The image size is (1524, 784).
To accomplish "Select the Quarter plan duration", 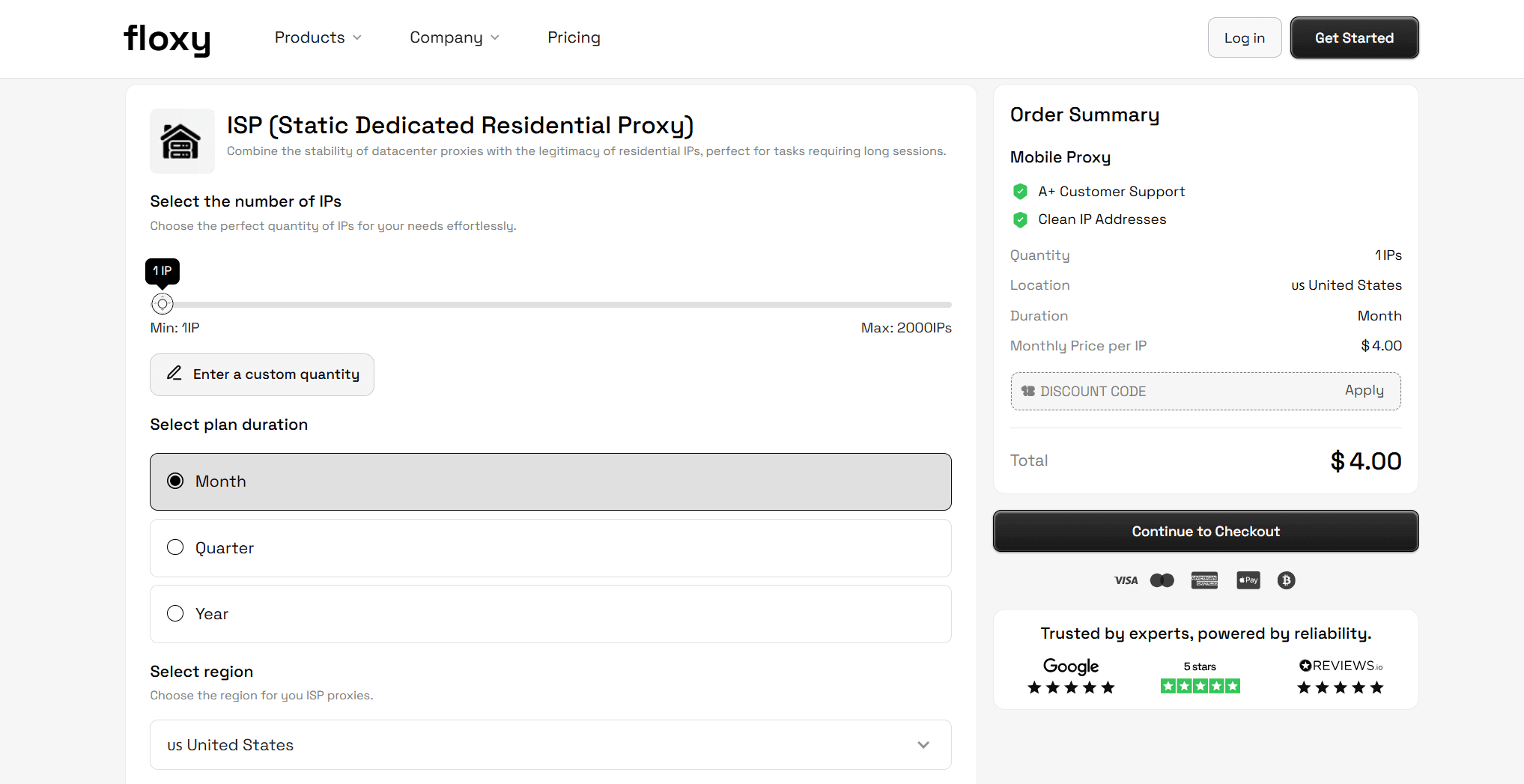I will click(x=550, y=548).
